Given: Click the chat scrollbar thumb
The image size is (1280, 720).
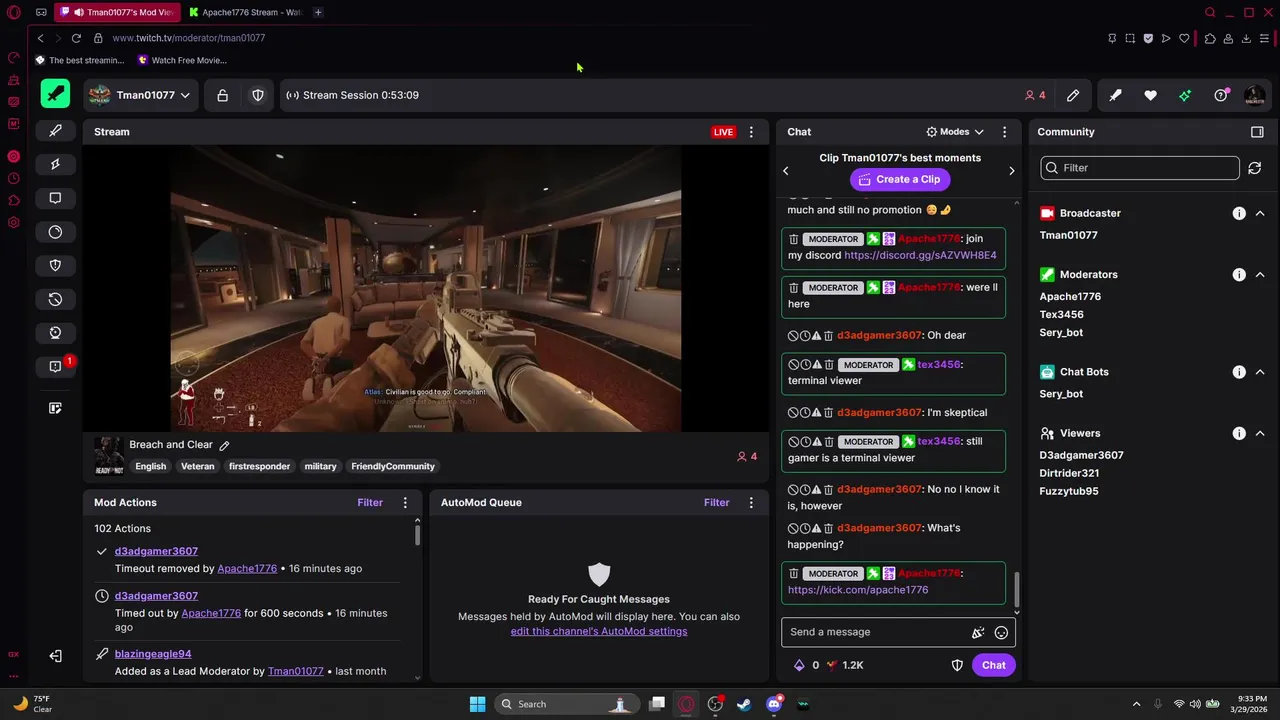Looking at the screenshot, I should point(1017,590).
